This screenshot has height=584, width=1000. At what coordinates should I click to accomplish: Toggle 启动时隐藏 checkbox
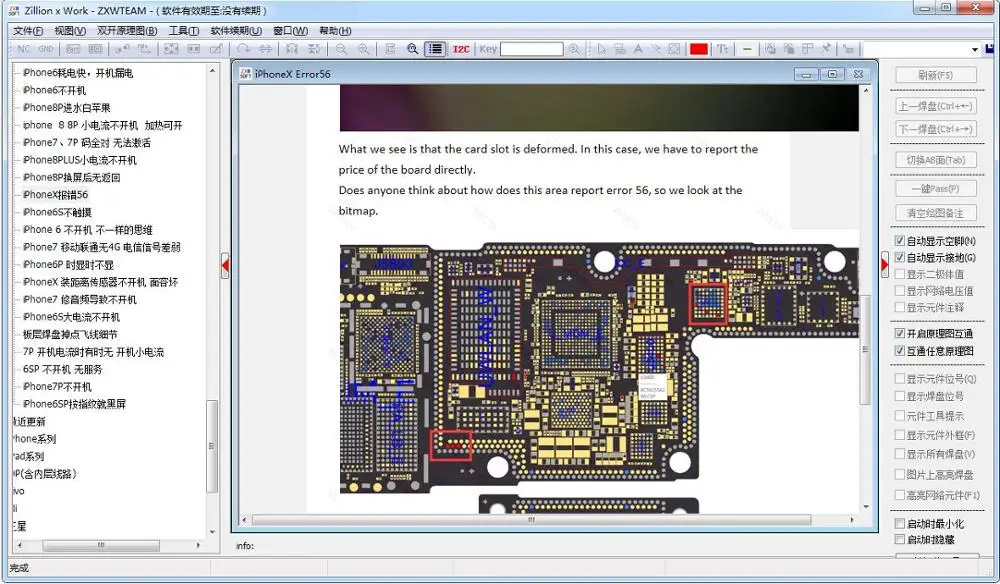click(x=900, y=539)
